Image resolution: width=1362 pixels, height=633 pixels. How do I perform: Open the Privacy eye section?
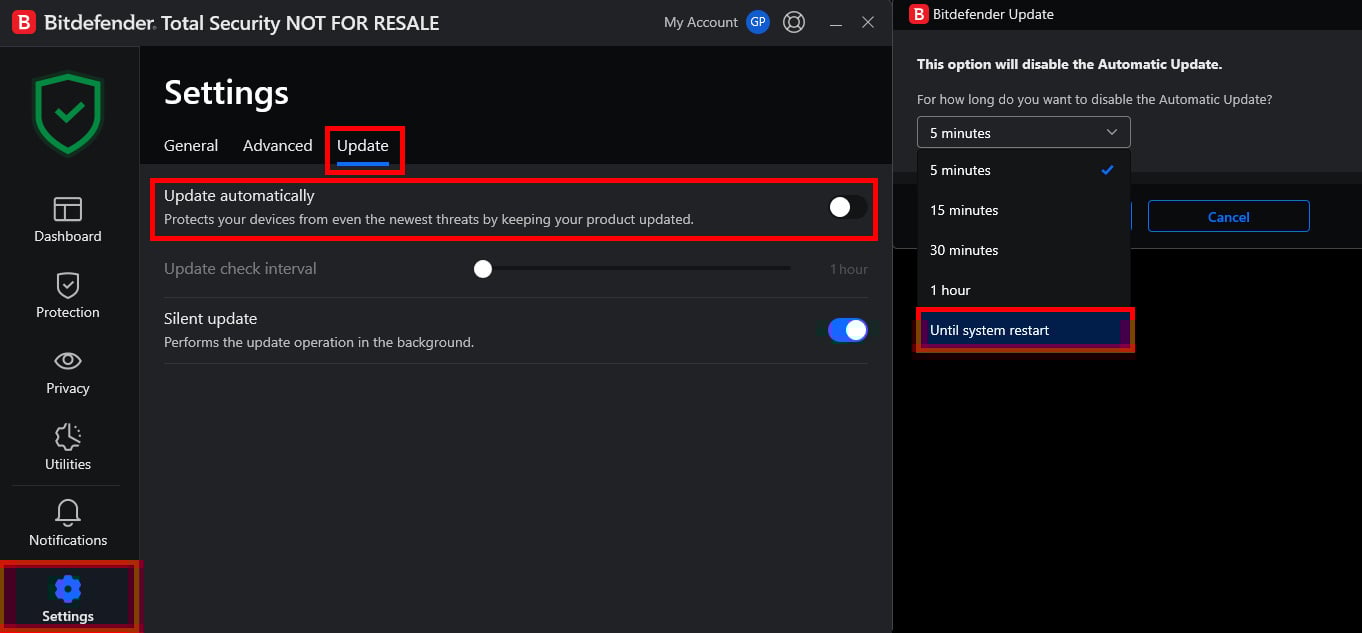pyautogui.click(x=68, y=372)
